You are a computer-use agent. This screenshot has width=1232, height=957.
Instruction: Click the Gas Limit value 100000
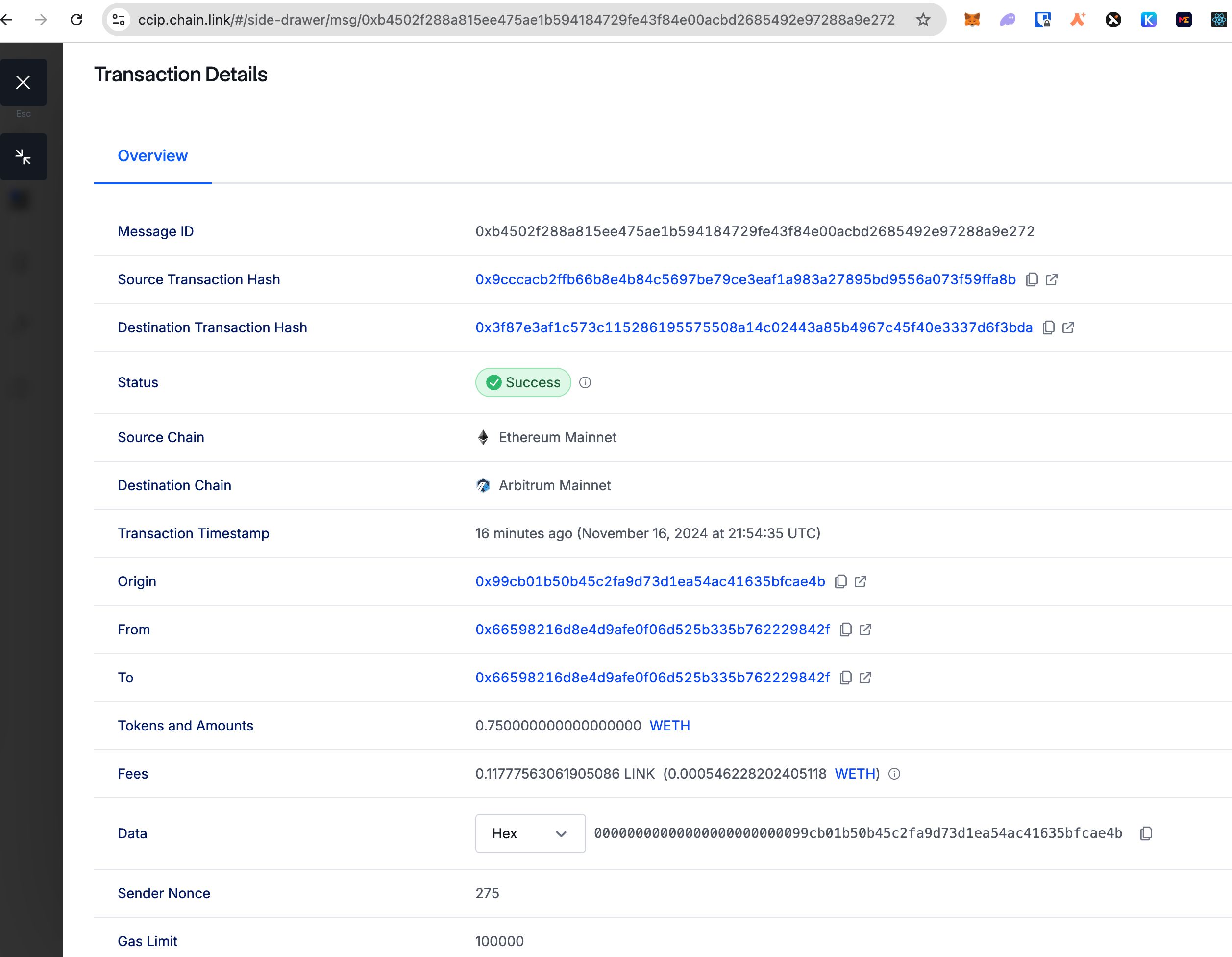point(499,941)
